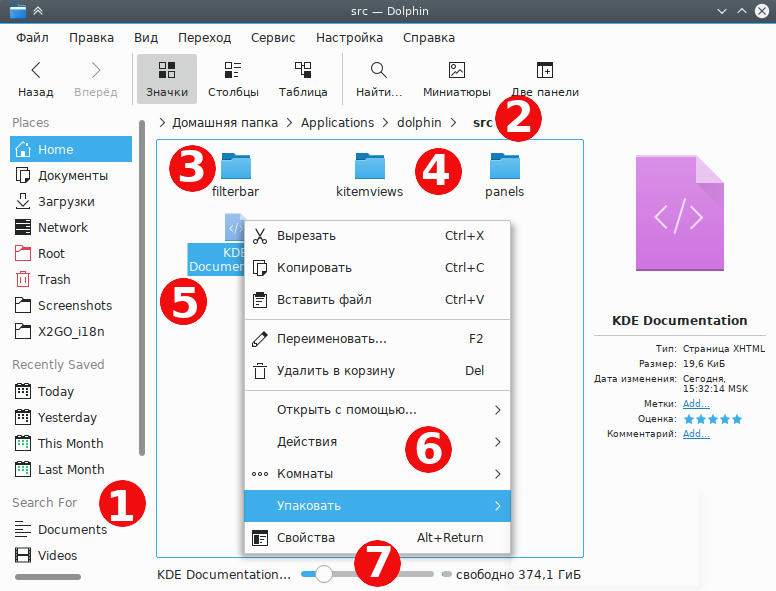Click Add link next to Комментарий
The height and width of the screenshot is (591, 776).
(x=696, y=434)
